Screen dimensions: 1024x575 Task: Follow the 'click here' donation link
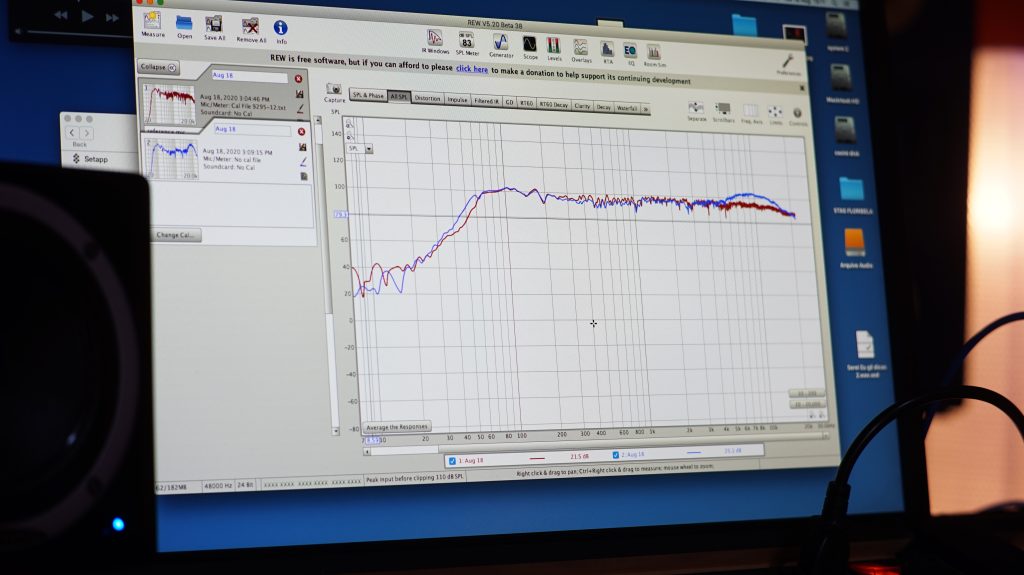point(472,69)
